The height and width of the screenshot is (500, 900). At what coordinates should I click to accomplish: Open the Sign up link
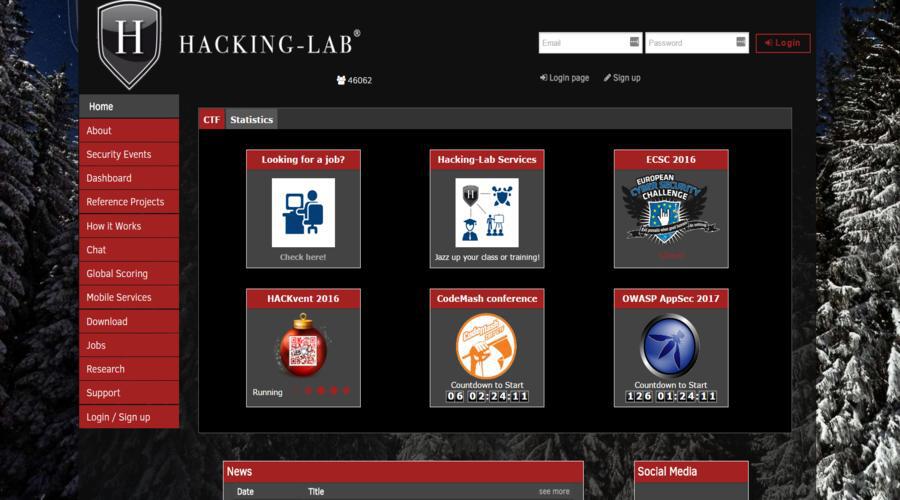622,77
